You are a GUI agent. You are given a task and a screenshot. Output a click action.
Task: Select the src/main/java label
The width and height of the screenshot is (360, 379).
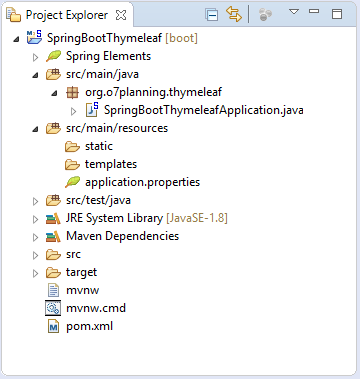tap(102, 74)
